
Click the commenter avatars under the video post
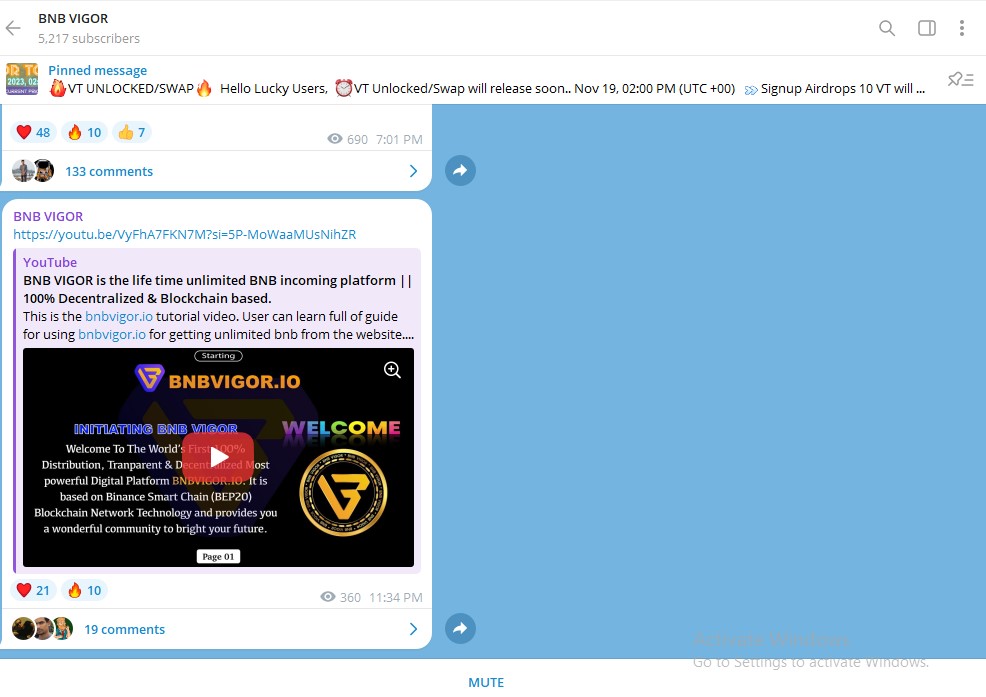(x=42, y=629)
